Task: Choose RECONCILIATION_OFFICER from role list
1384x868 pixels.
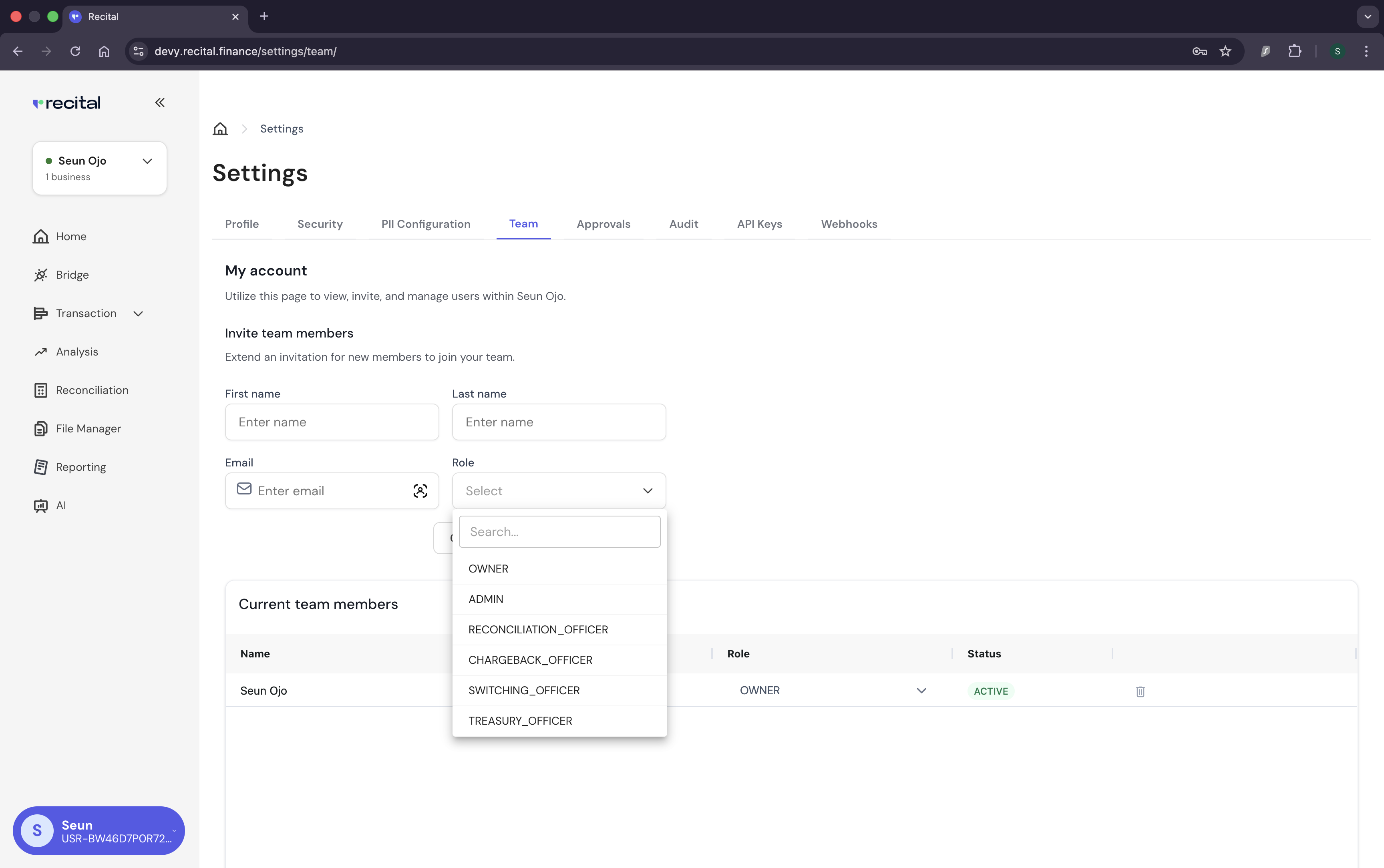Action: tap(538, 630)
